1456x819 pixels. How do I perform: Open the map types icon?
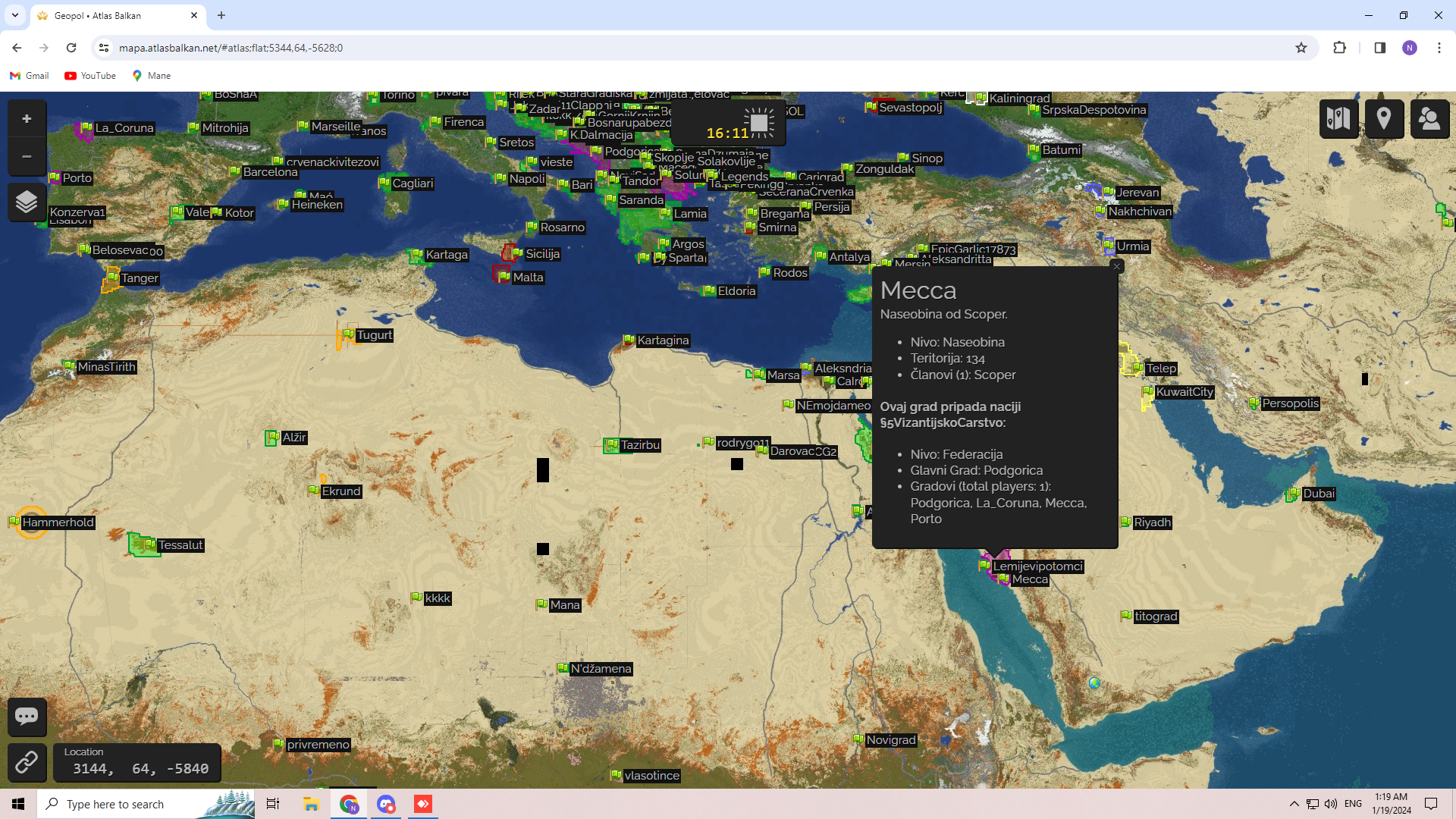[1338, 118]
